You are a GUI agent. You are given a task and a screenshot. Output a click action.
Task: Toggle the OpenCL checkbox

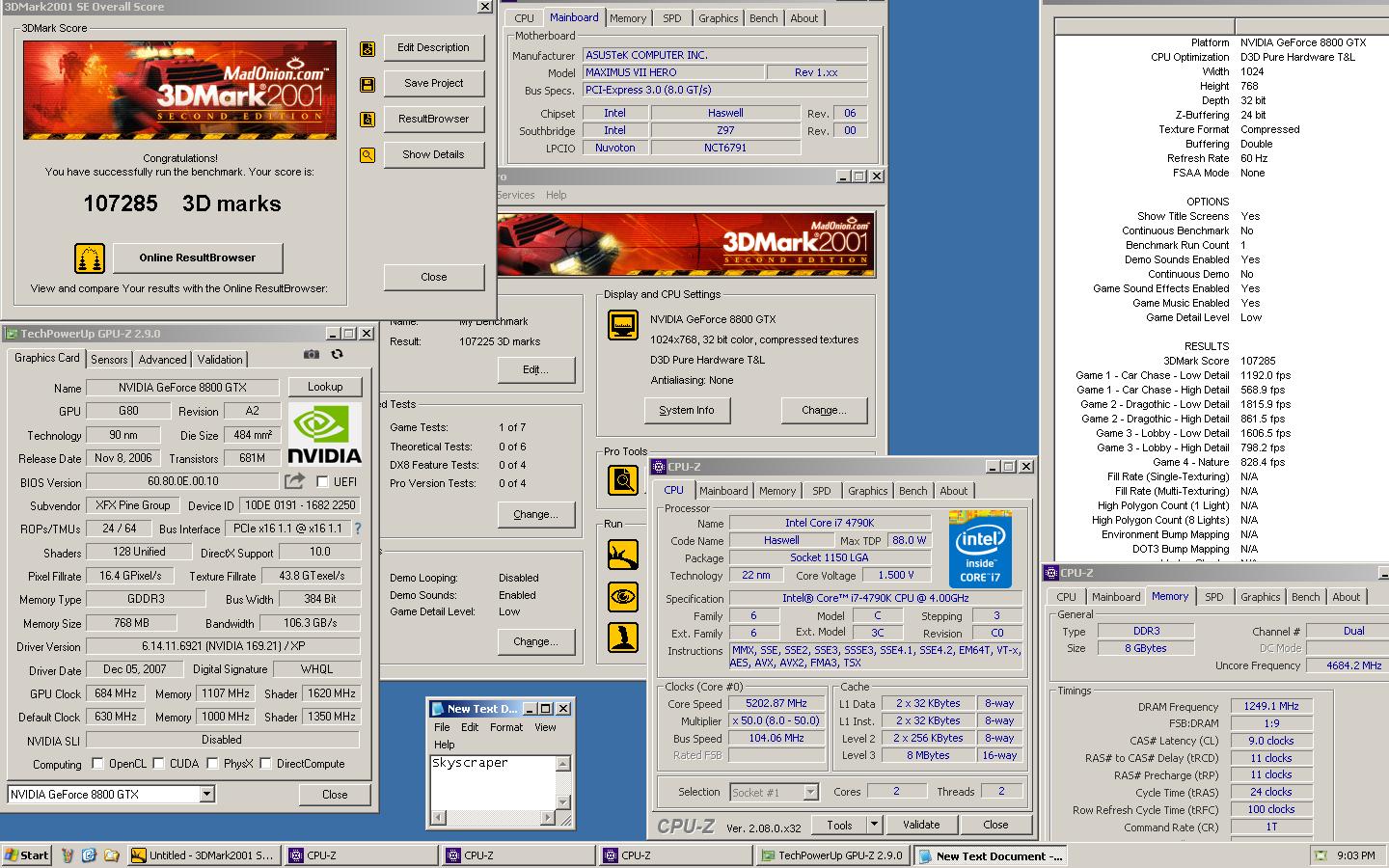click(x=97, y=764)
